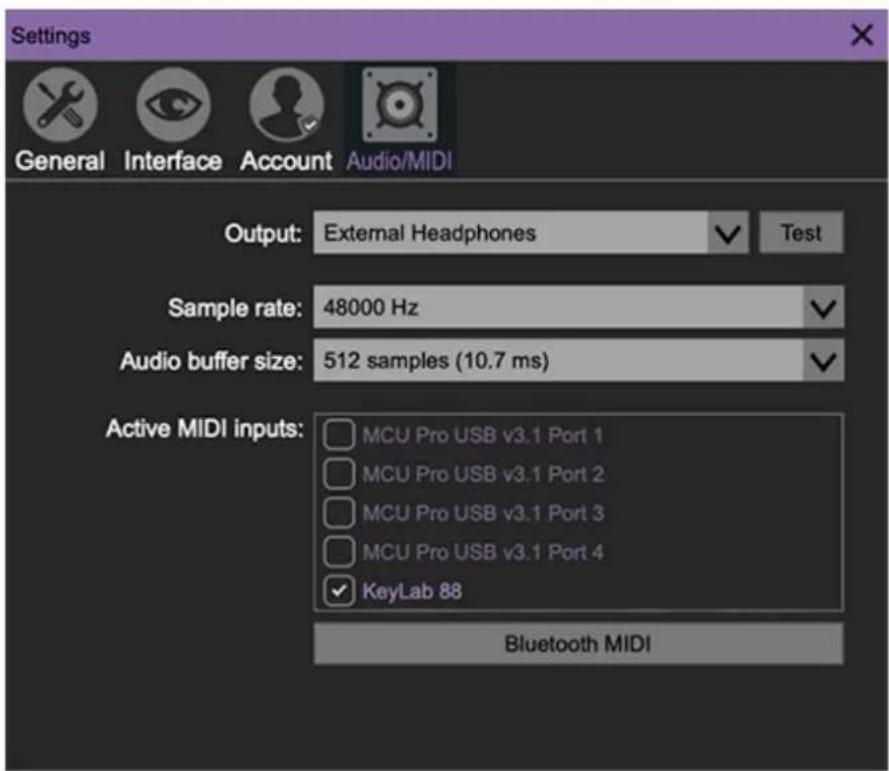Click the MCU Pro USB v3.1 Port 1 label
The height and width of the screenshot is (771, 889).
(x=482, y=435)
